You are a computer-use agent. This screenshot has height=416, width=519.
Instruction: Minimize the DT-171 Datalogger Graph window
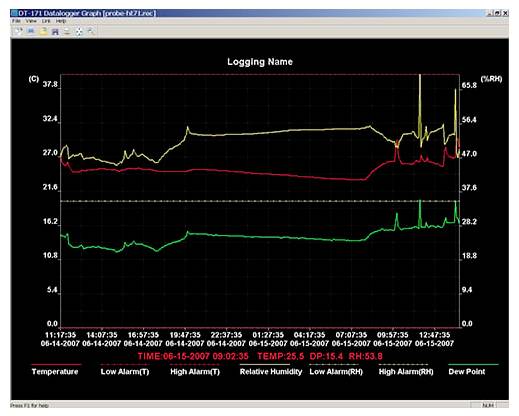click(490, 13)
